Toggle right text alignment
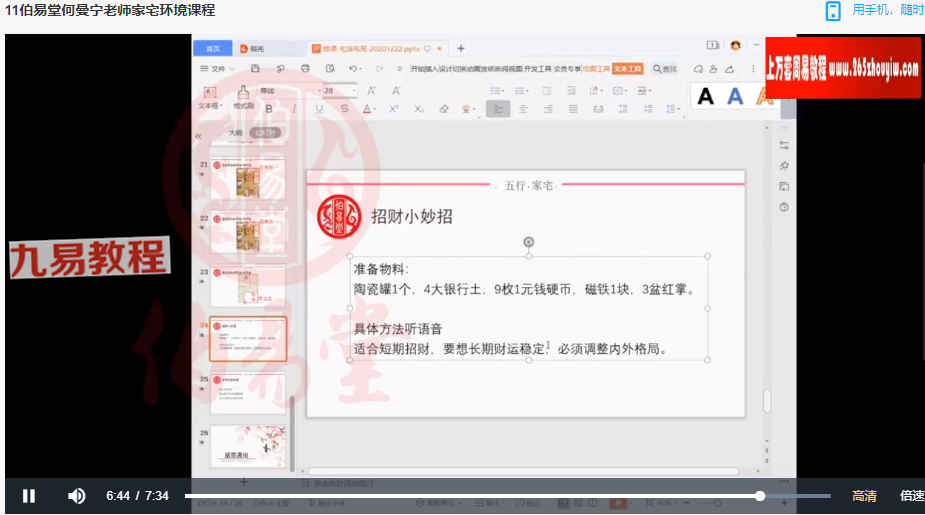This screenshot has height=515, width=925. pos(548,109)
